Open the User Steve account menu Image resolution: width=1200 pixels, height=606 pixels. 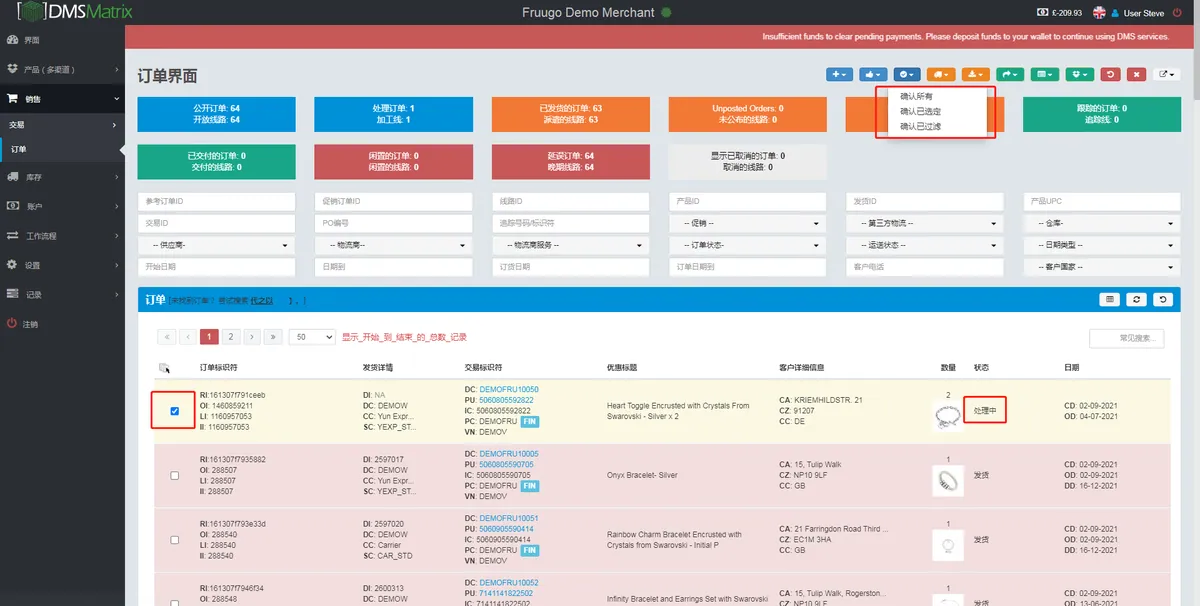tap(1139, 13)
